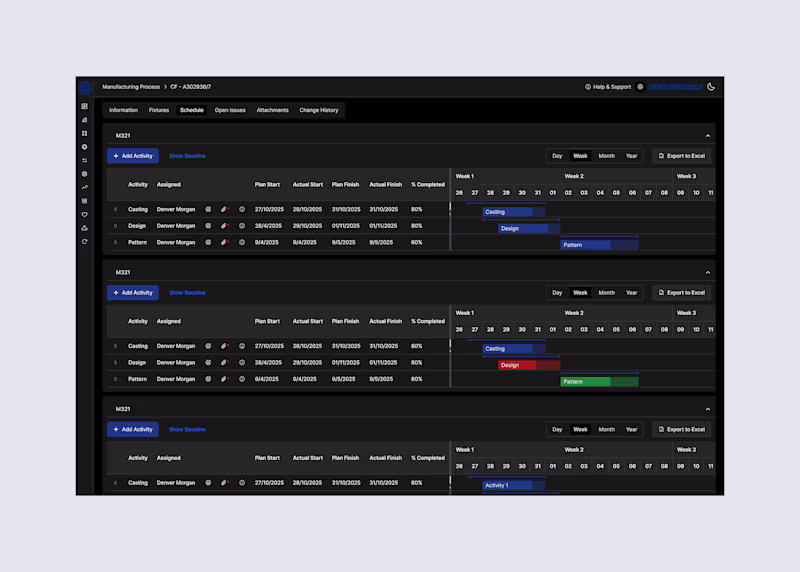Viewport: 800px width, 572px height.
Task: Open Help & Support
Action: pyautogui.click(x=608, y=87)
